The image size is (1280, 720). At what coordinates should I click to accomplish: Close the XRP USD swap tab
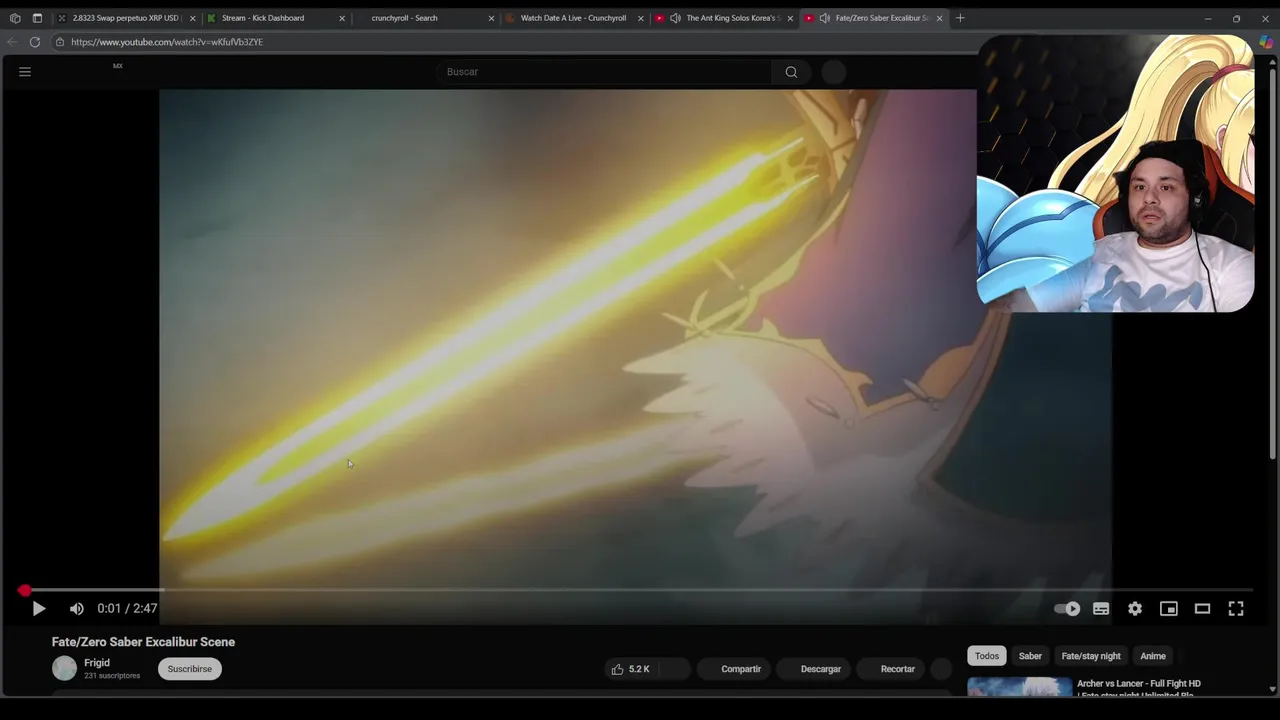point(193,18)
